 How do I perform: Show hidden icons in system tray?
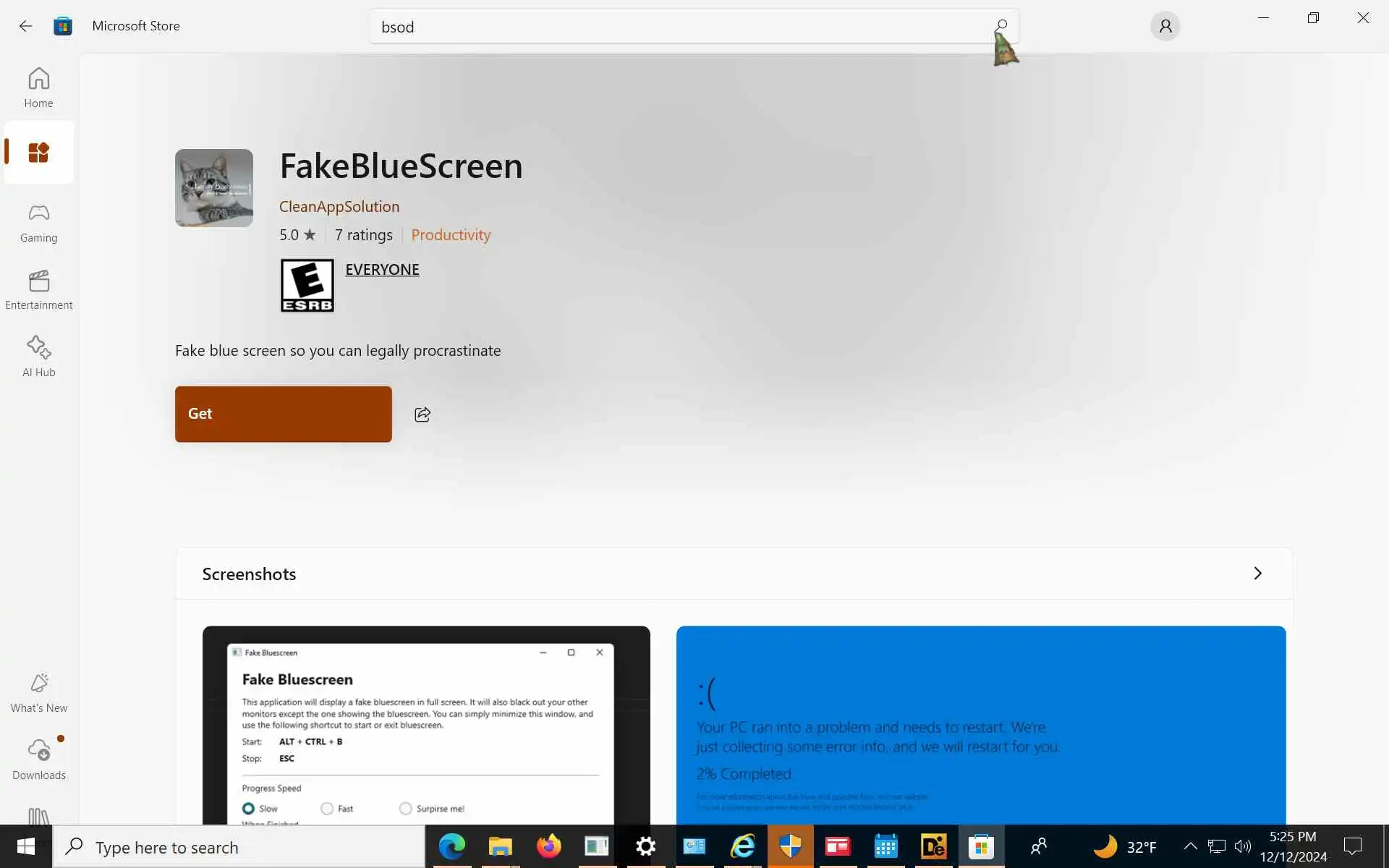coord(1190,846)
